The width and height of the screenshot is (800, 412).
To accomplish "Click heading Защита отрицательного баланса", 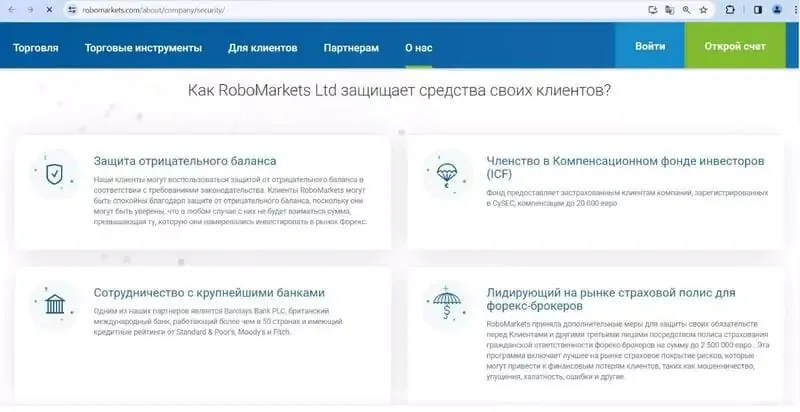I will [185, 161].
